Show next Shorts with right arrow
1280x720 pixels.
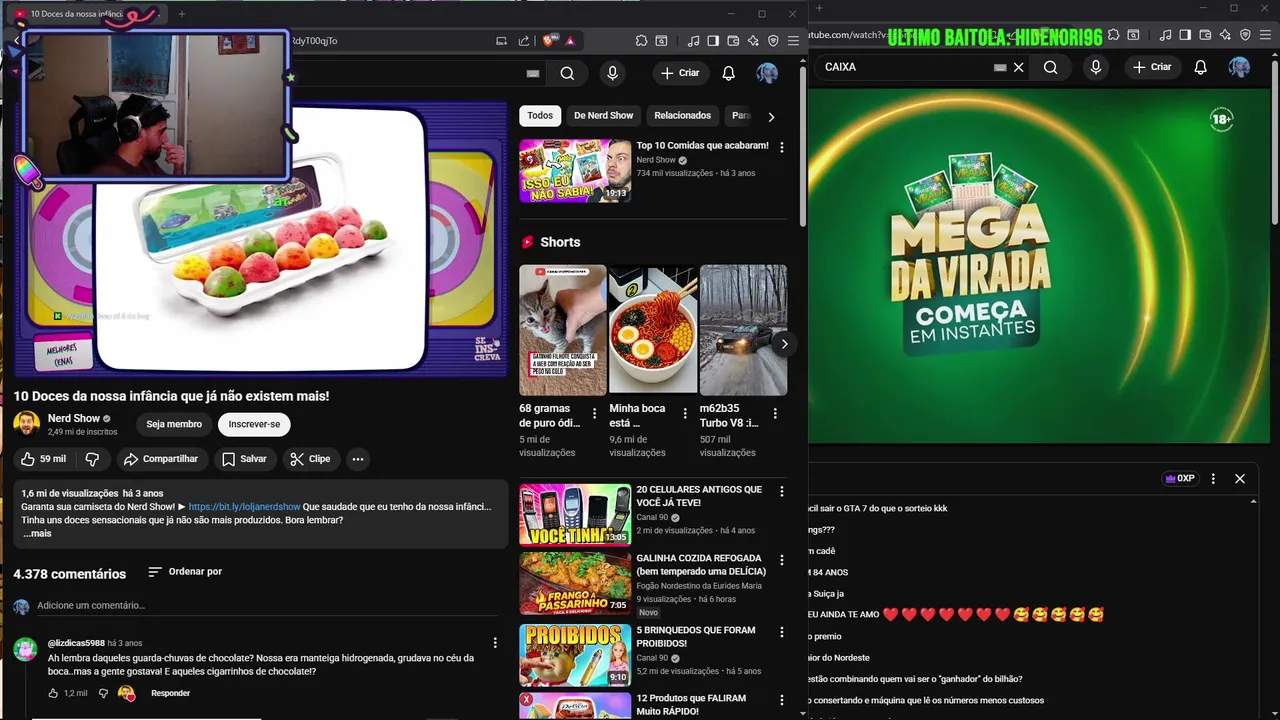click(x=784, y=344)
